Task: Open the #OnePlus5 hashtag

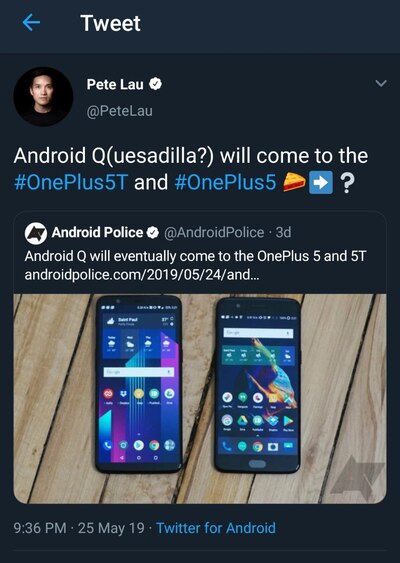Action: tap(225, 182)
